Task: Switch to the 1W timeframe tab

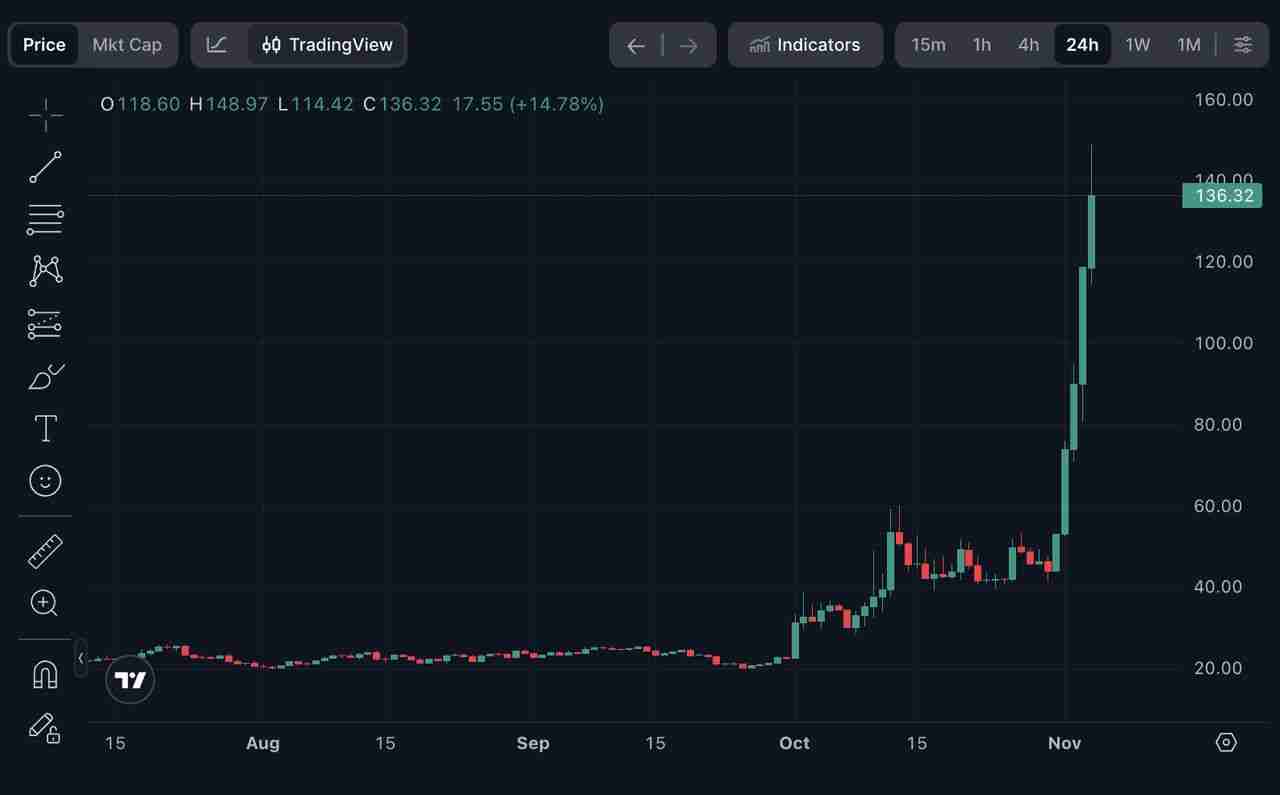Action: [1137, 44]
